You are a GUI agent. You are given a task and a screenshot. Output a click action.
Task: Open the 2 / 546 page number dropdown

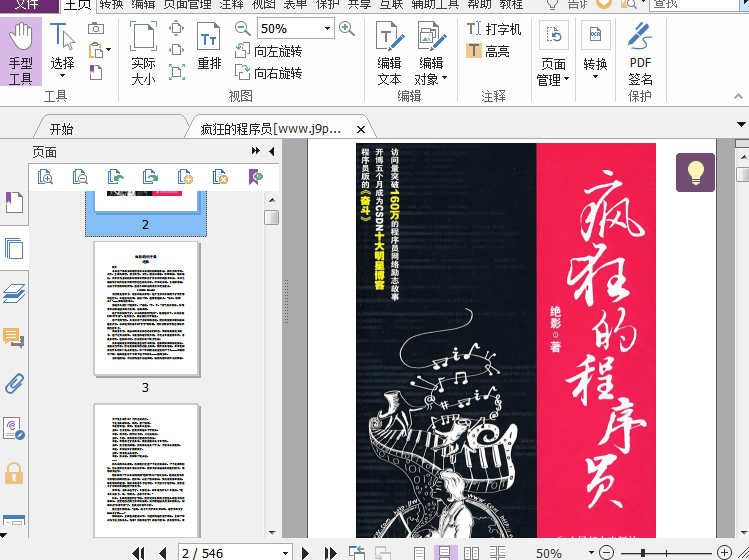coord(285,553)
